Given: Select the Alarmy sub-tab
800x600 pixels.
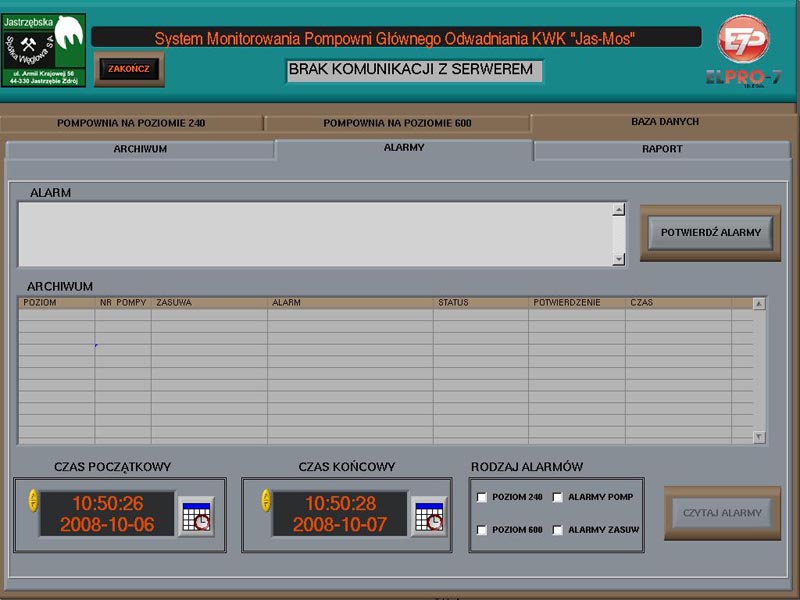Looking at the screenshot, I should tap(404, 148).
